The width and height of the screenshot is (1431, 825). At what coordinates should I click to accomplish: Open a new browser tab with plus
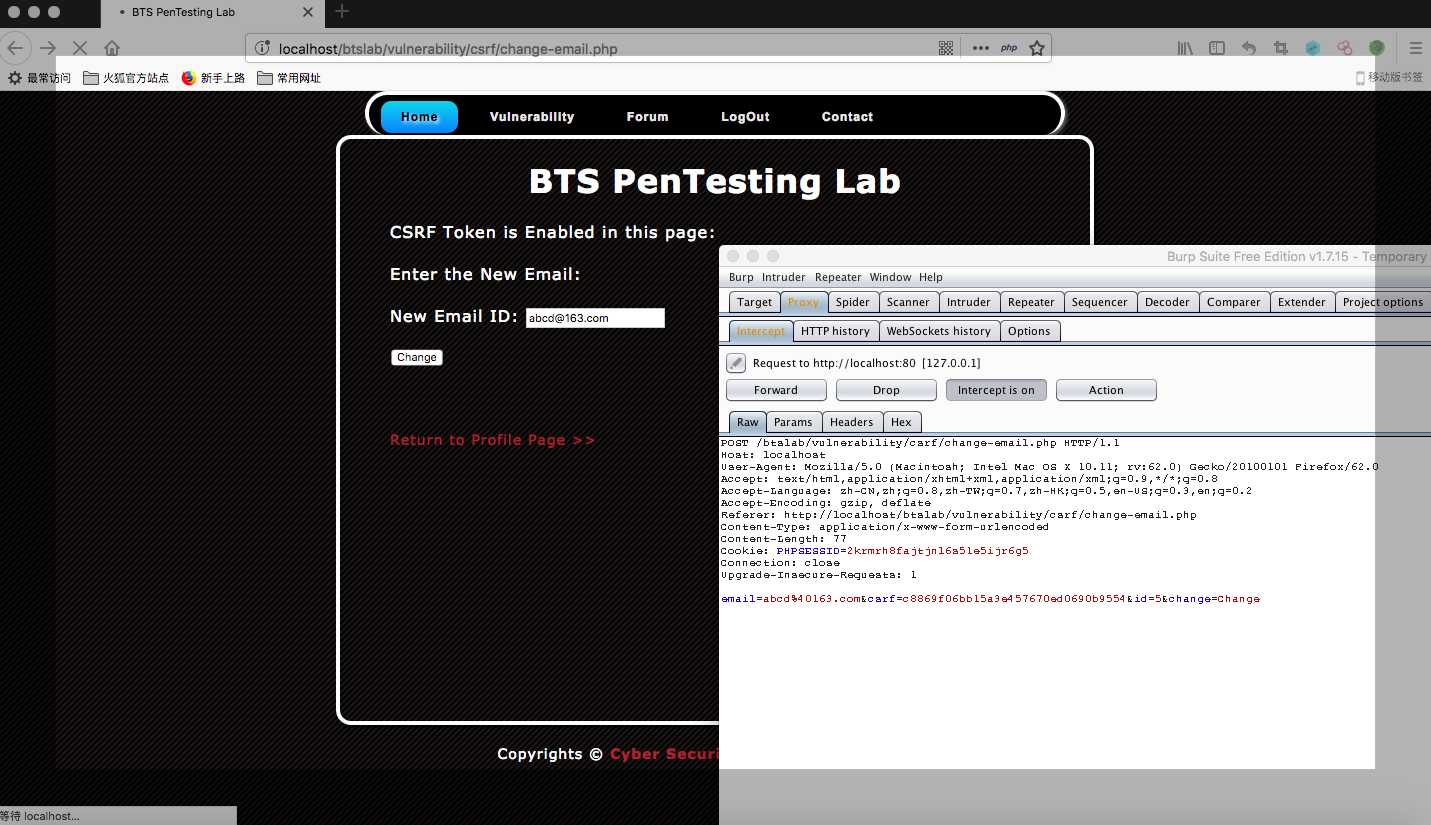(x=342, y=12)
